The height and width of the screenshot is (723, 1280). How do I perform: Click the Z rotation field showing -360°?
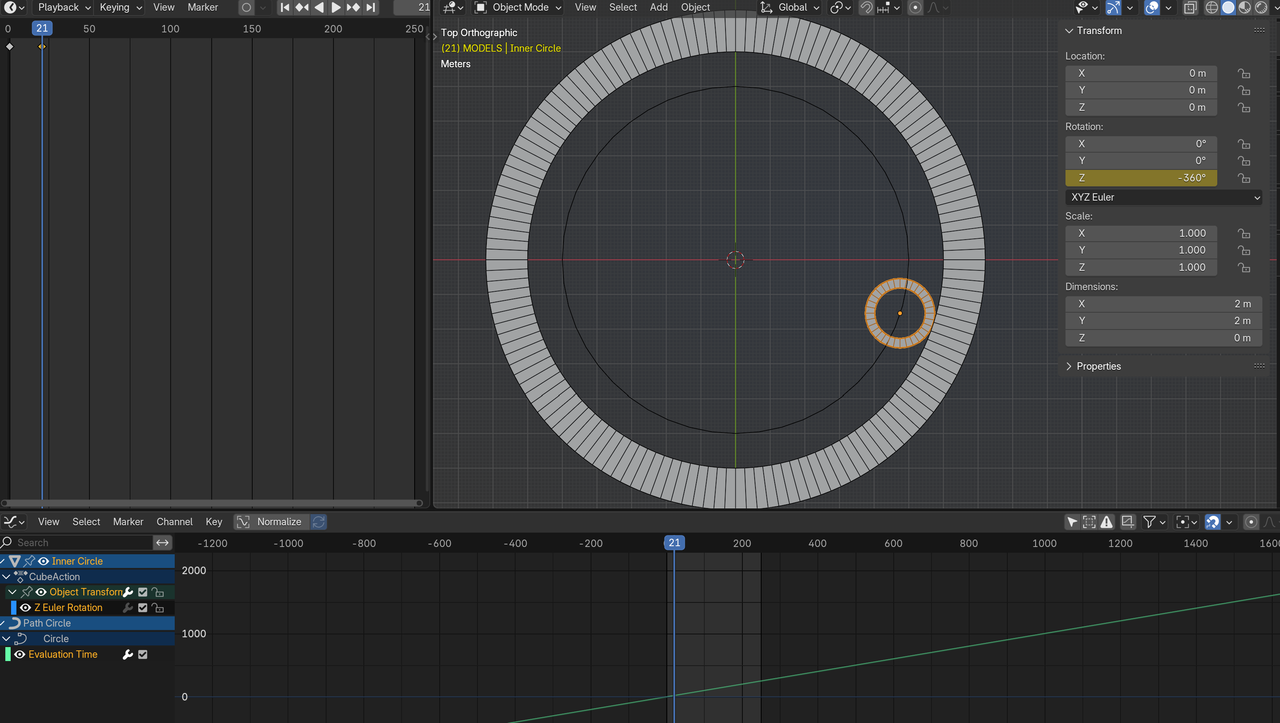point(1139,178)
